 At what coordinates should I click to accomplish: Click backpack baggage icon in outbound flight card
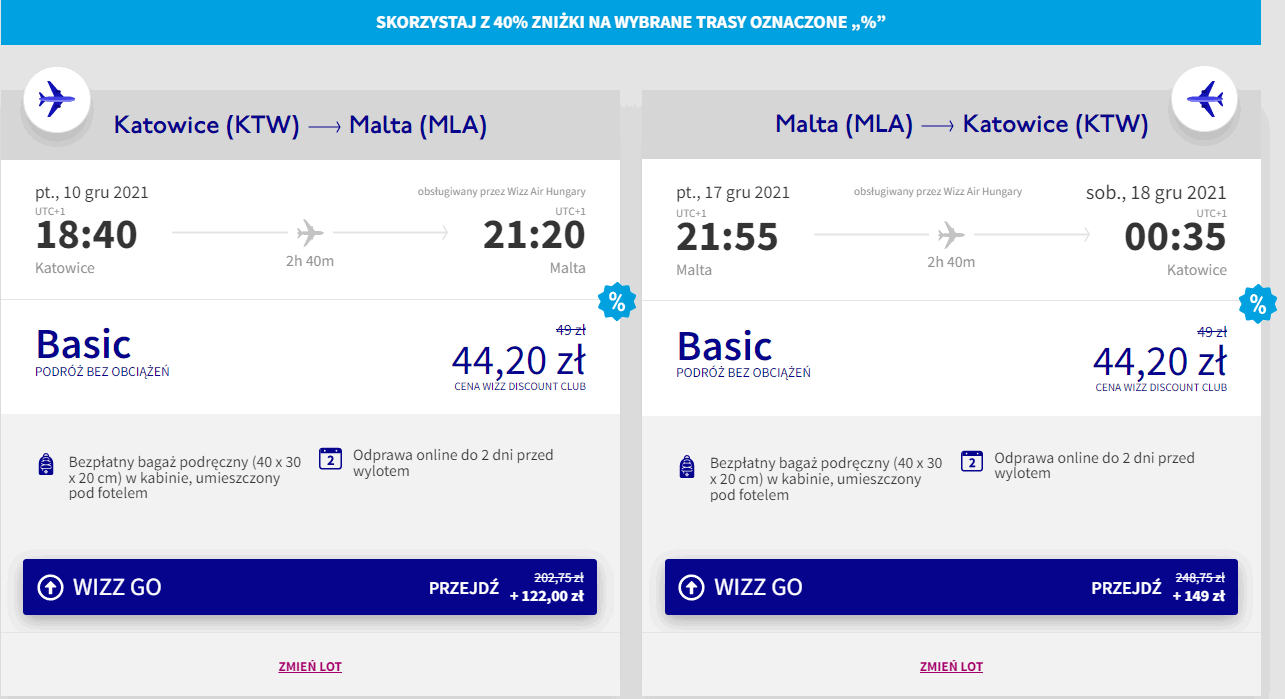coord(46,465)
